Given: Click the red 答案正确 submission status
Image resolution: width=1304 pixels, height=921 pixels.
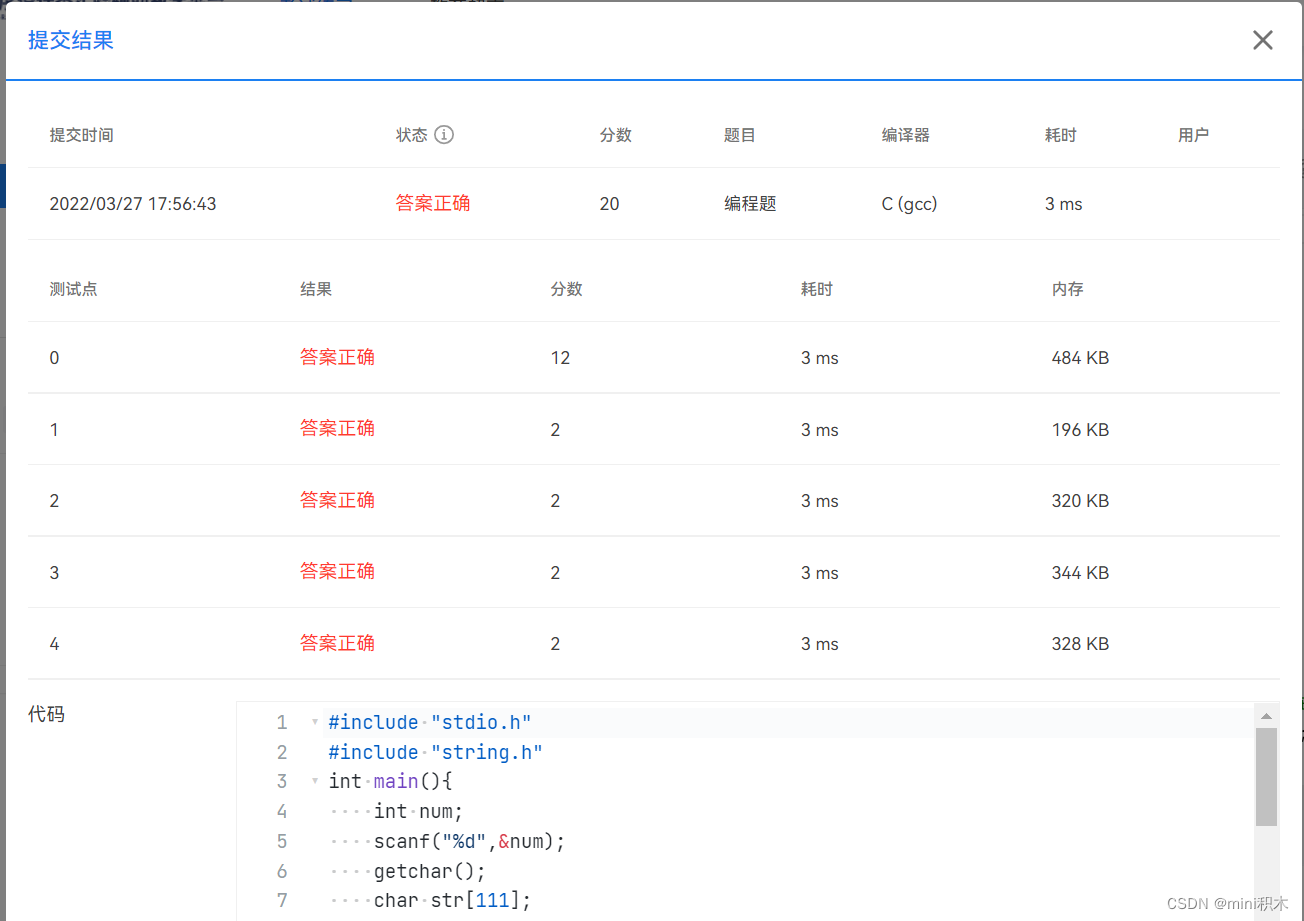Looking at the screenshot, I should pyautogui.click(x=433, y=203).
